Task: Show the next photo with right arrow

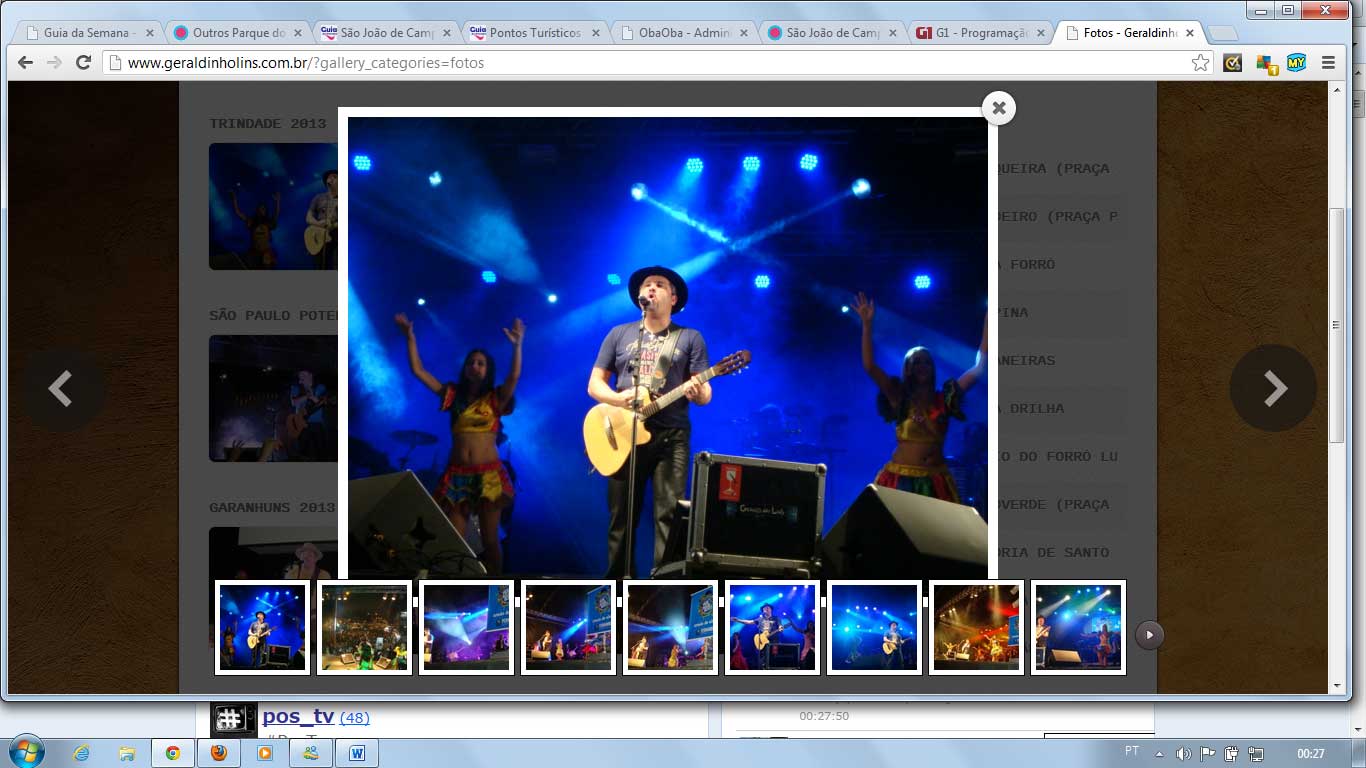Action: [1273, 388]
